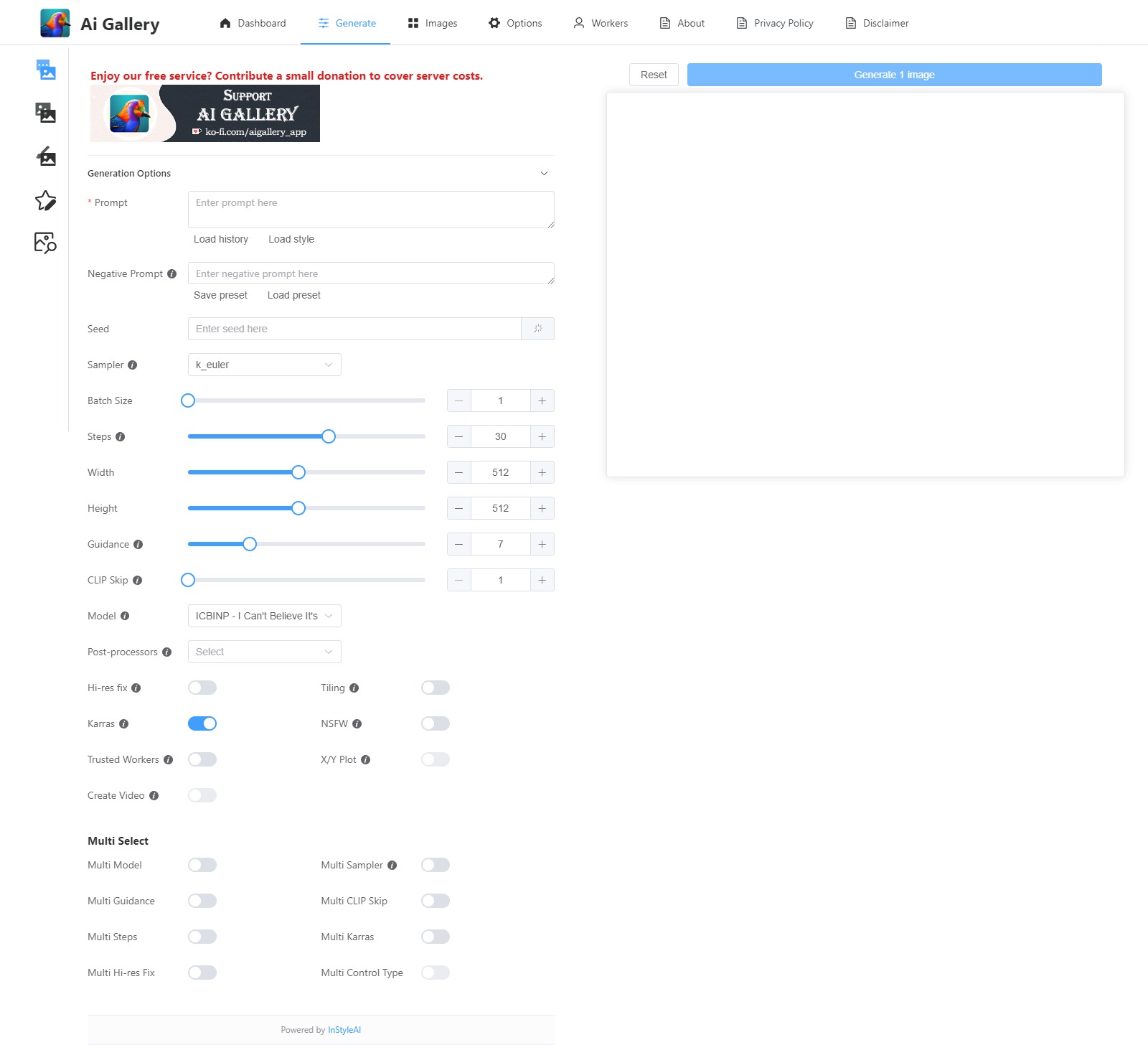
Task: Open the About tab
Action: click(x=682, y=23)
